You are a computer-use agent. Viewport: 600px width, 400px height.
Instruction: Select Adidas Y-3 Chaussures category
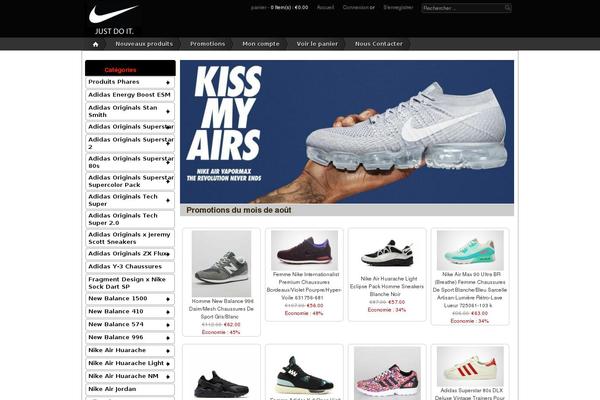(x=130, y=266)
